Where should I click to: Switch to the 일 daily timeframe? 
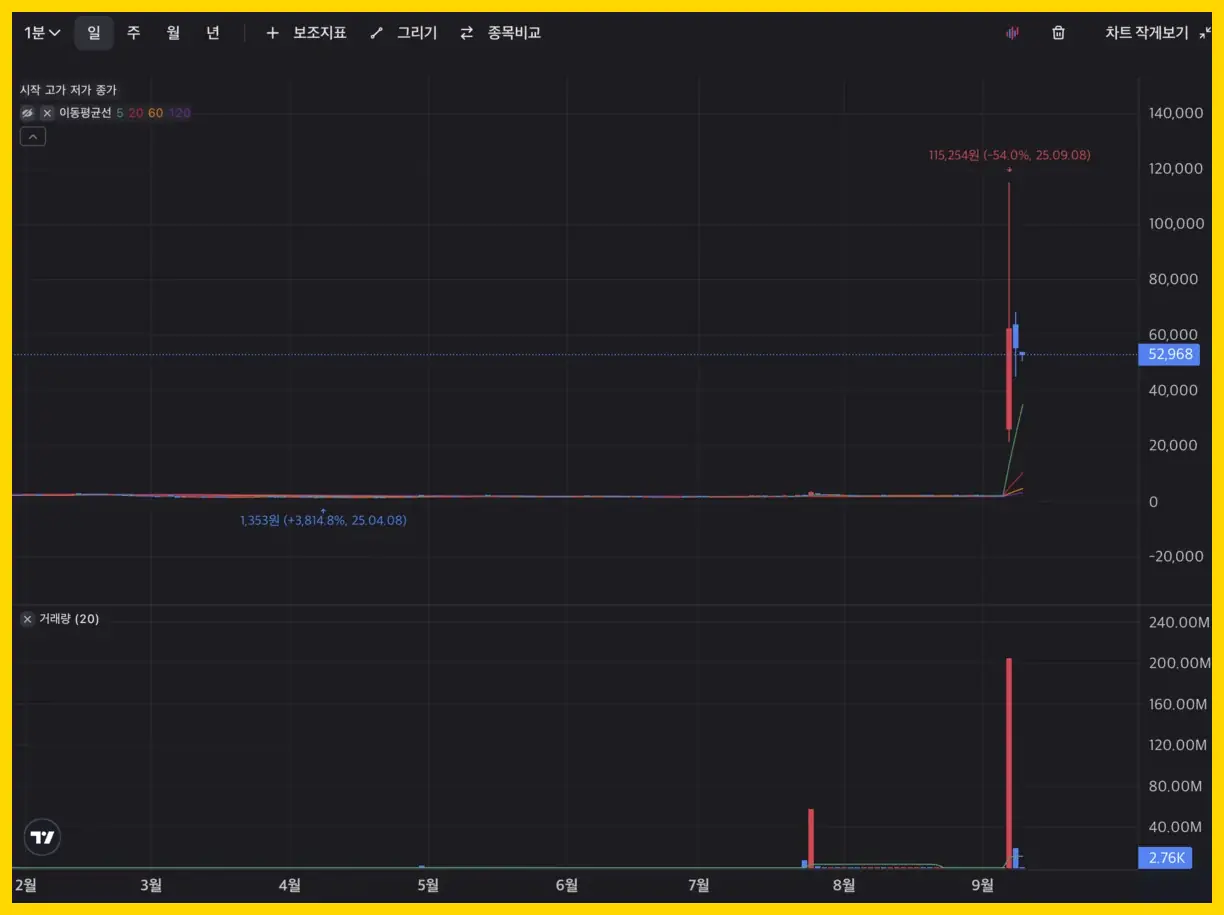pyautogui.click(x=93, y=33)
